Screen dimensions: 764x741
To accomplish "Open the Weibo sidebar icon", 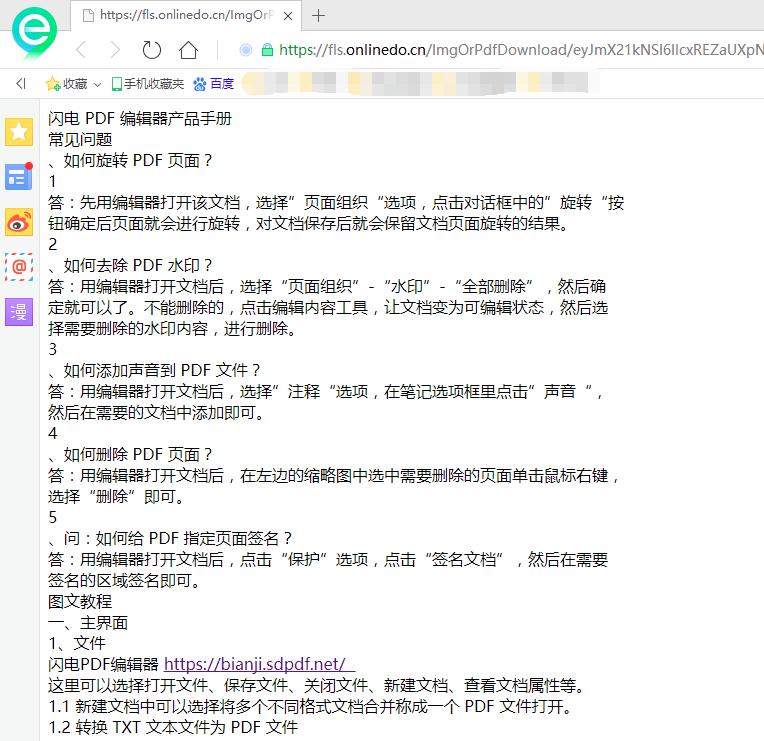I will 19,222.
